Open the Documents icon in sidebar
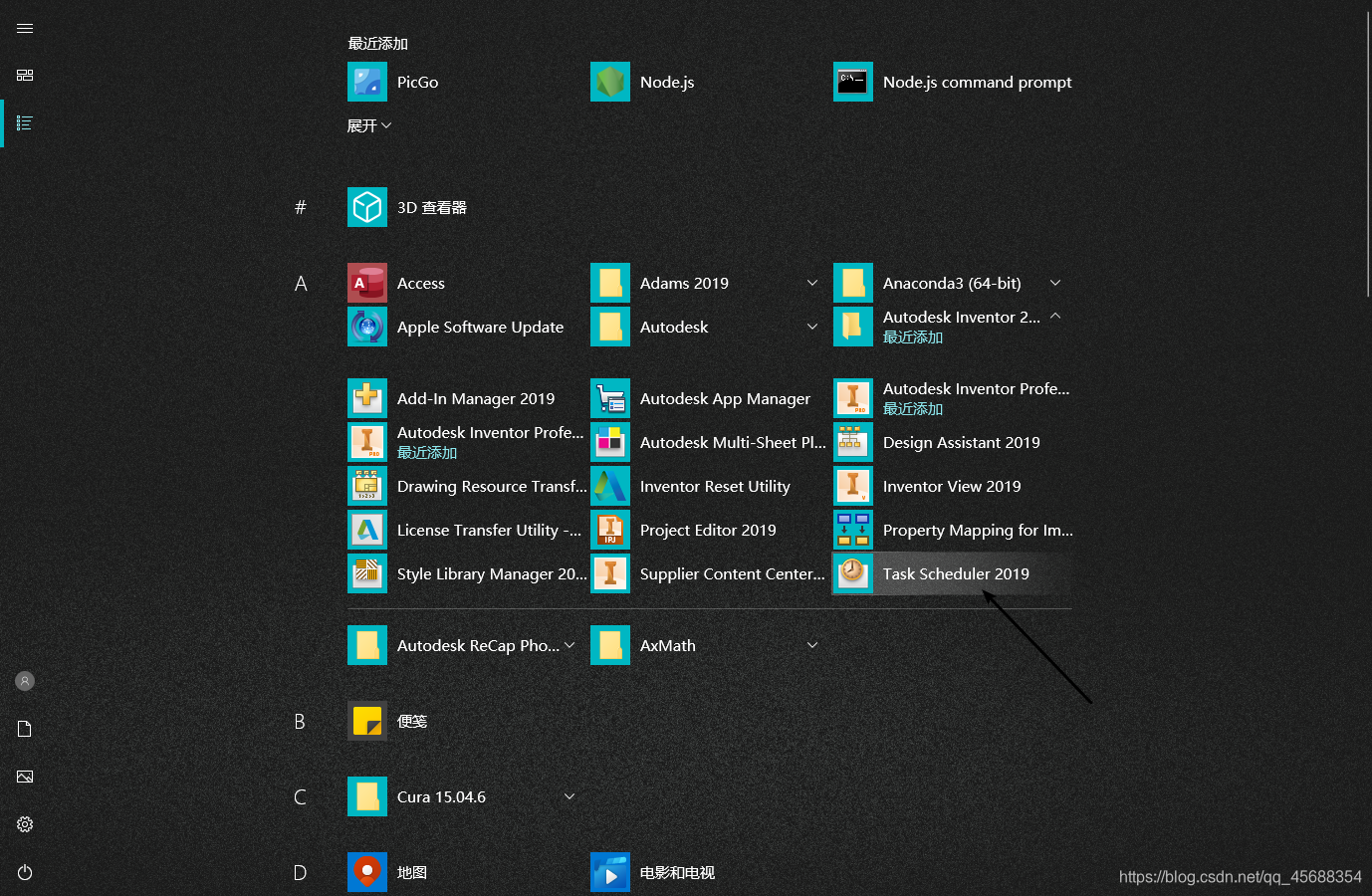Viewport: 1372px width, 896px height. click(25, 729)
